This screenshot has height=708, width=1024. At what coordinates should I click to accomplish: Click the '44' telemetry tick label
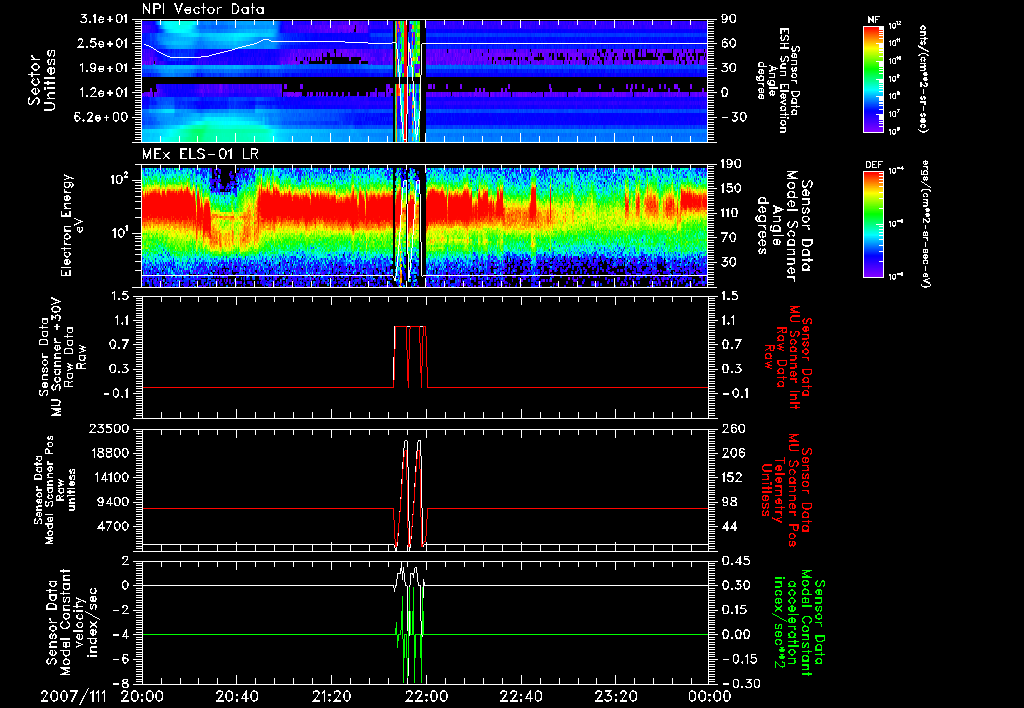(x=728, y=526)
